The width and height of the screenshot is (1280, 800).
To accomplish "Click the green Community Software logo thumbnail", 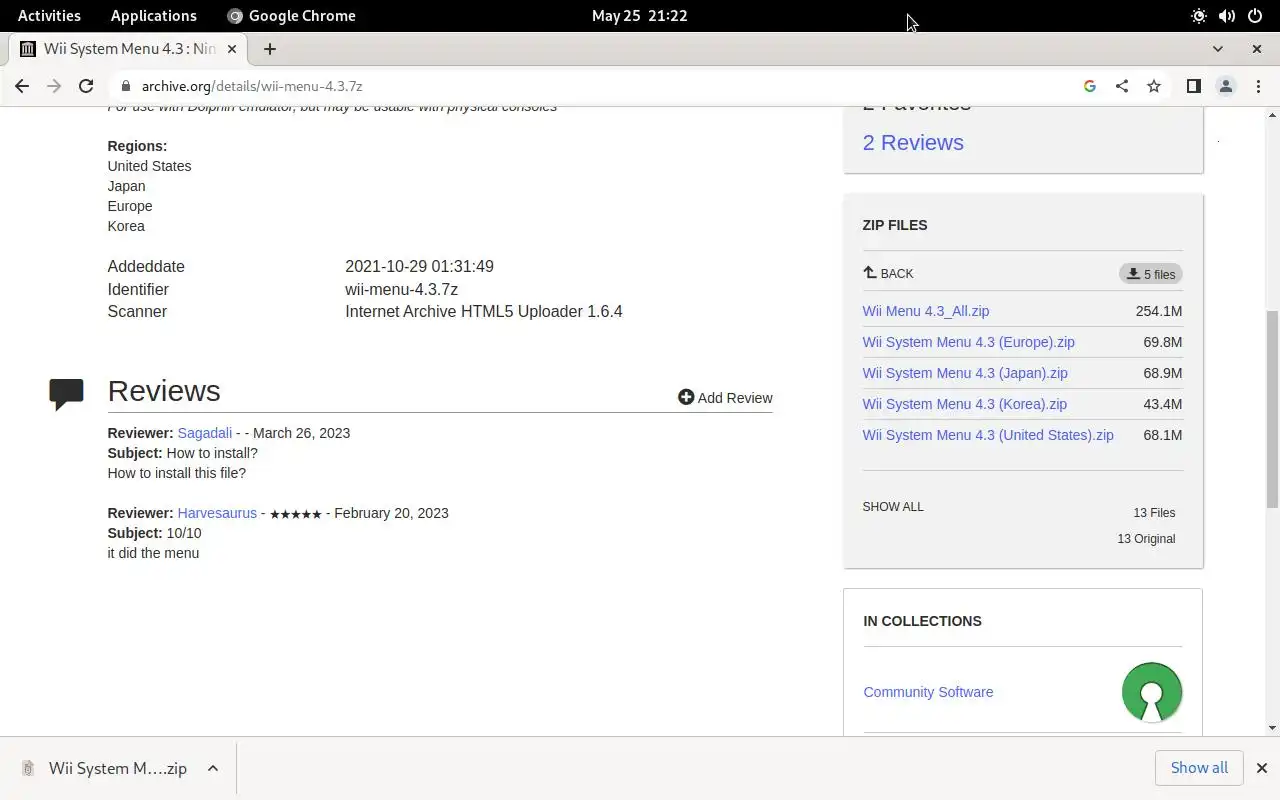I will 1152,692.
